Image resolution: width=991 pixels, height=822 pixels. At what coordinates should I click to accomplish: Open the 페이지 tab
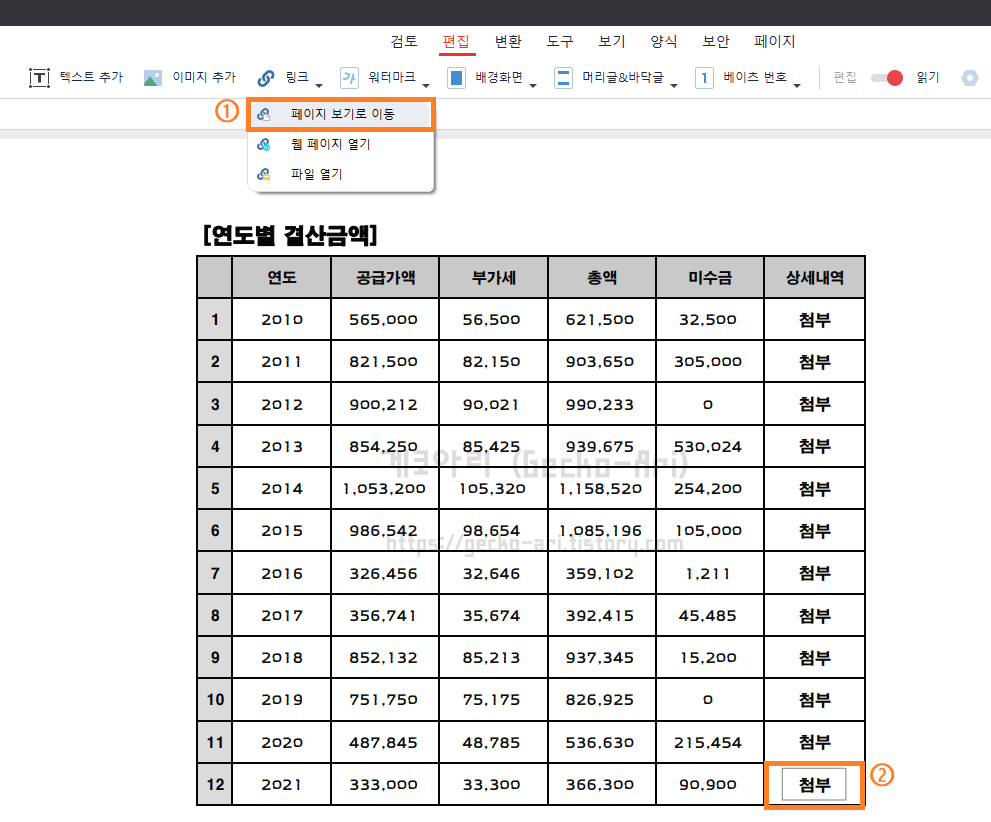tap(775, 42)
